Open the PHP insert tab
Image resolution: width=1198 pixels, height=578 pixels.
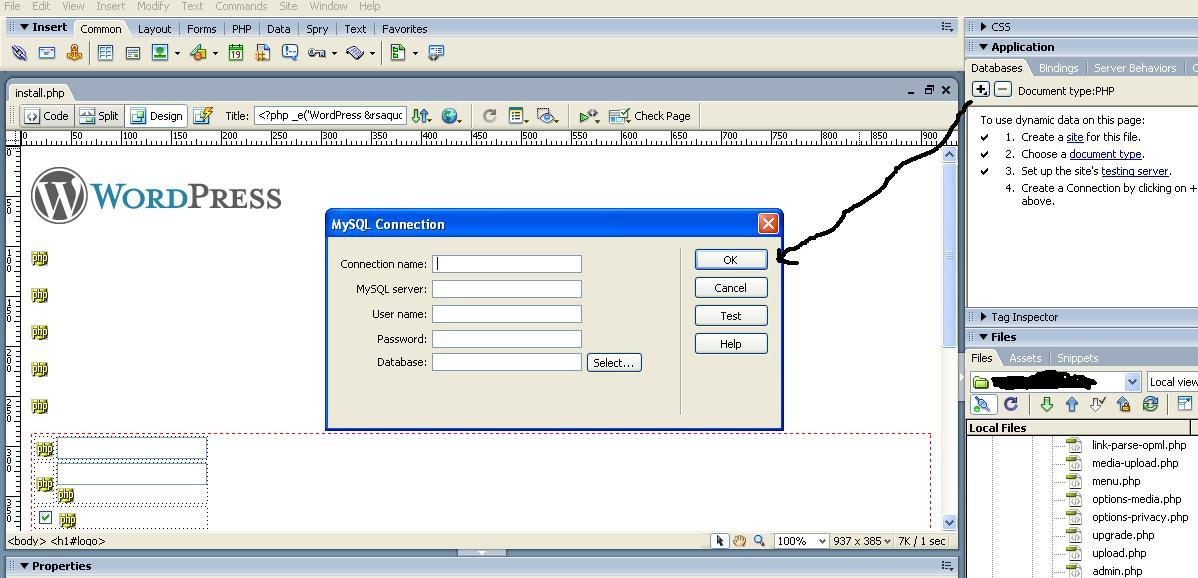pyautogui.click(x=241, y=29)
